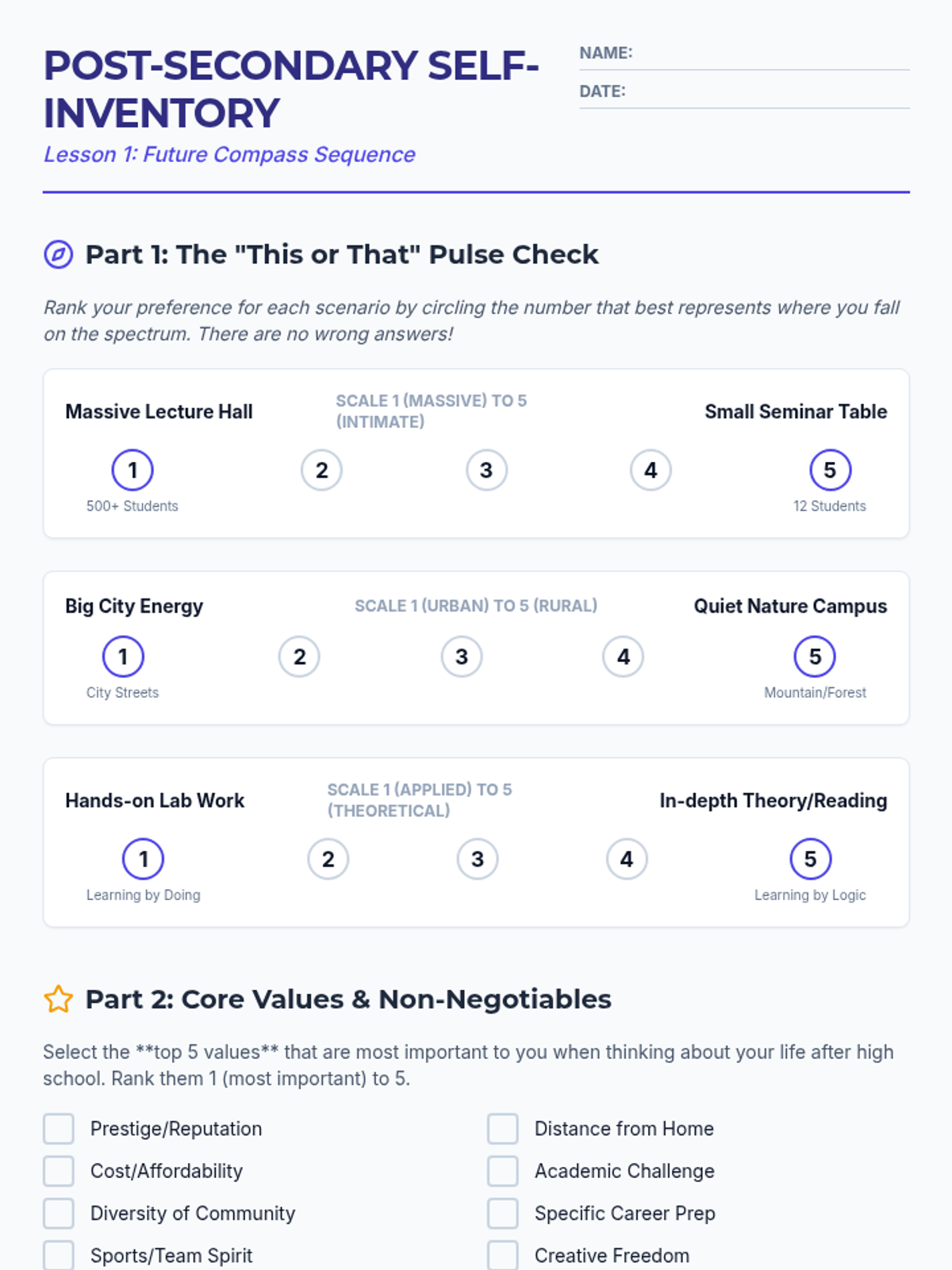The width and height of the screenshot is (952, 1270).
Task: Enable the Distance from Home checkbox
Action: (x=503, y=1129)
